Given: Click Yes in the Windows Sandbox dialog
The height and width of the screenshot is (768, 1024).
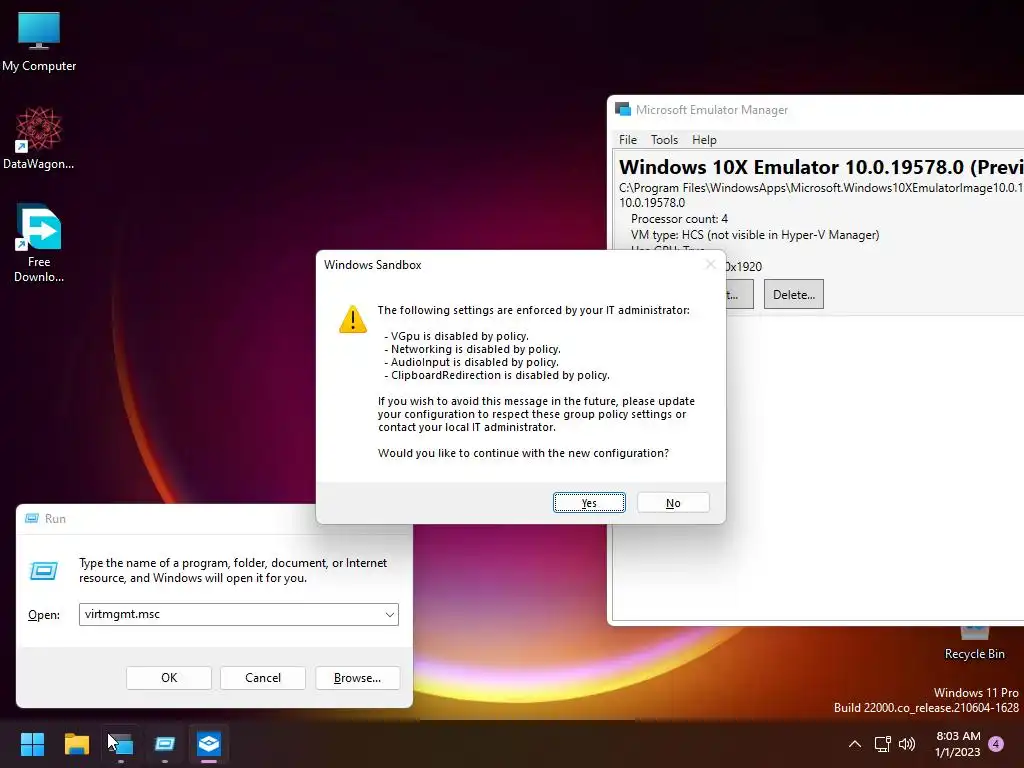Looking at the screenshot, I should tap(589, 503).
